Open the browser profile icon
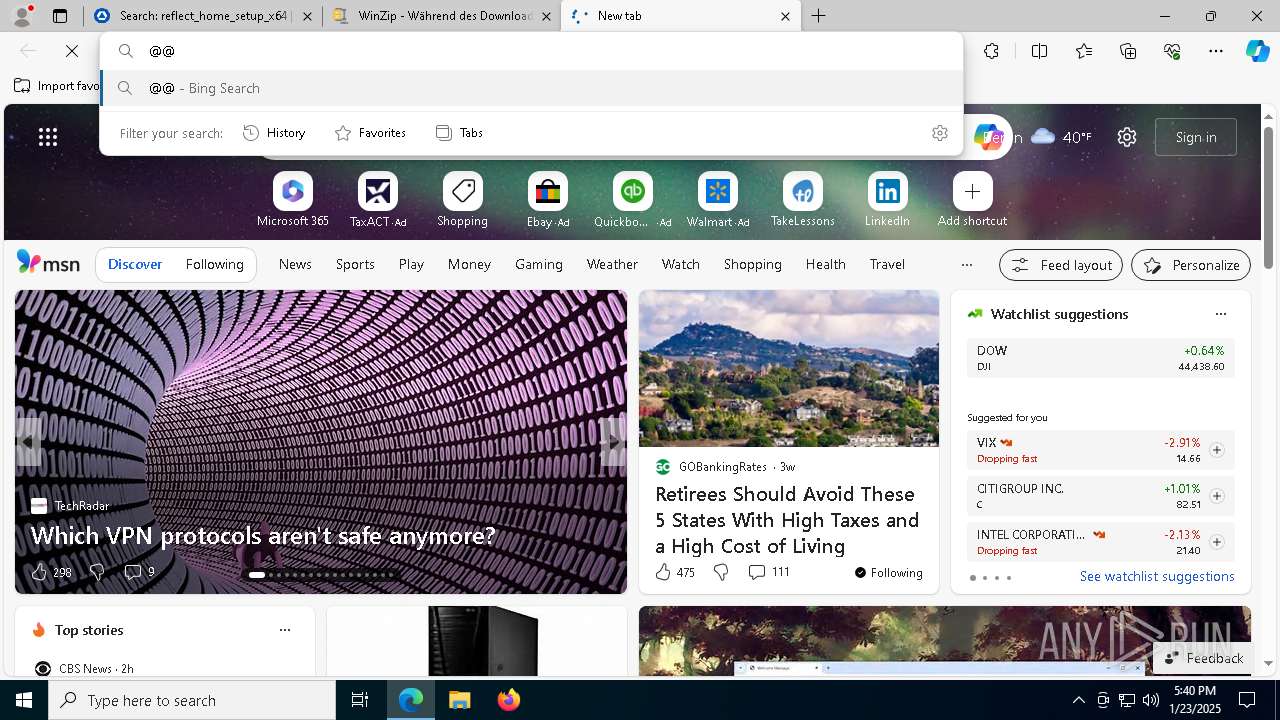This screenshot has width=1280, height=720. coord(23,15)
